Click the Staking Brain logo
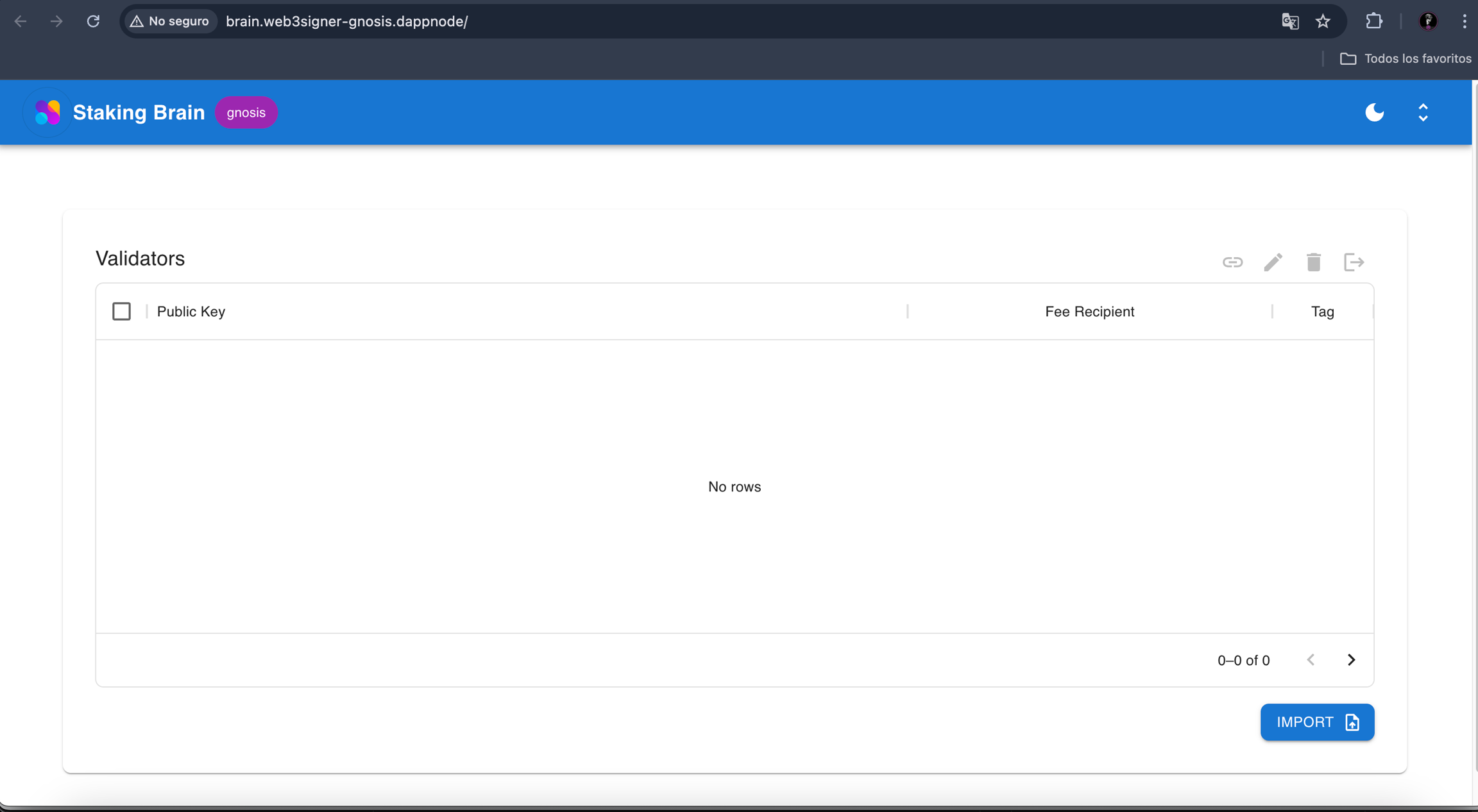Screen dimensions: 1478x812 point(47,112)
